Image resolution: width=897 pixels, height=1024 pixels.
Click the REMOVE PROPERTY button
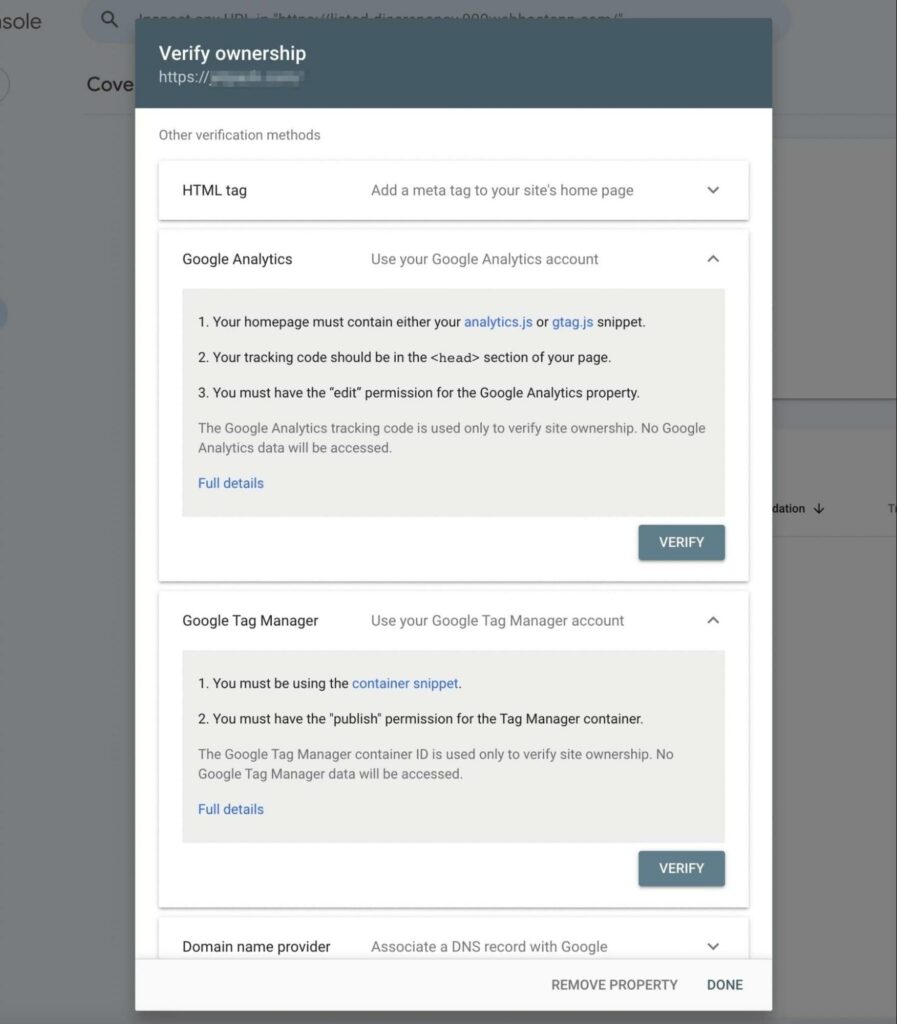point(614,984)
